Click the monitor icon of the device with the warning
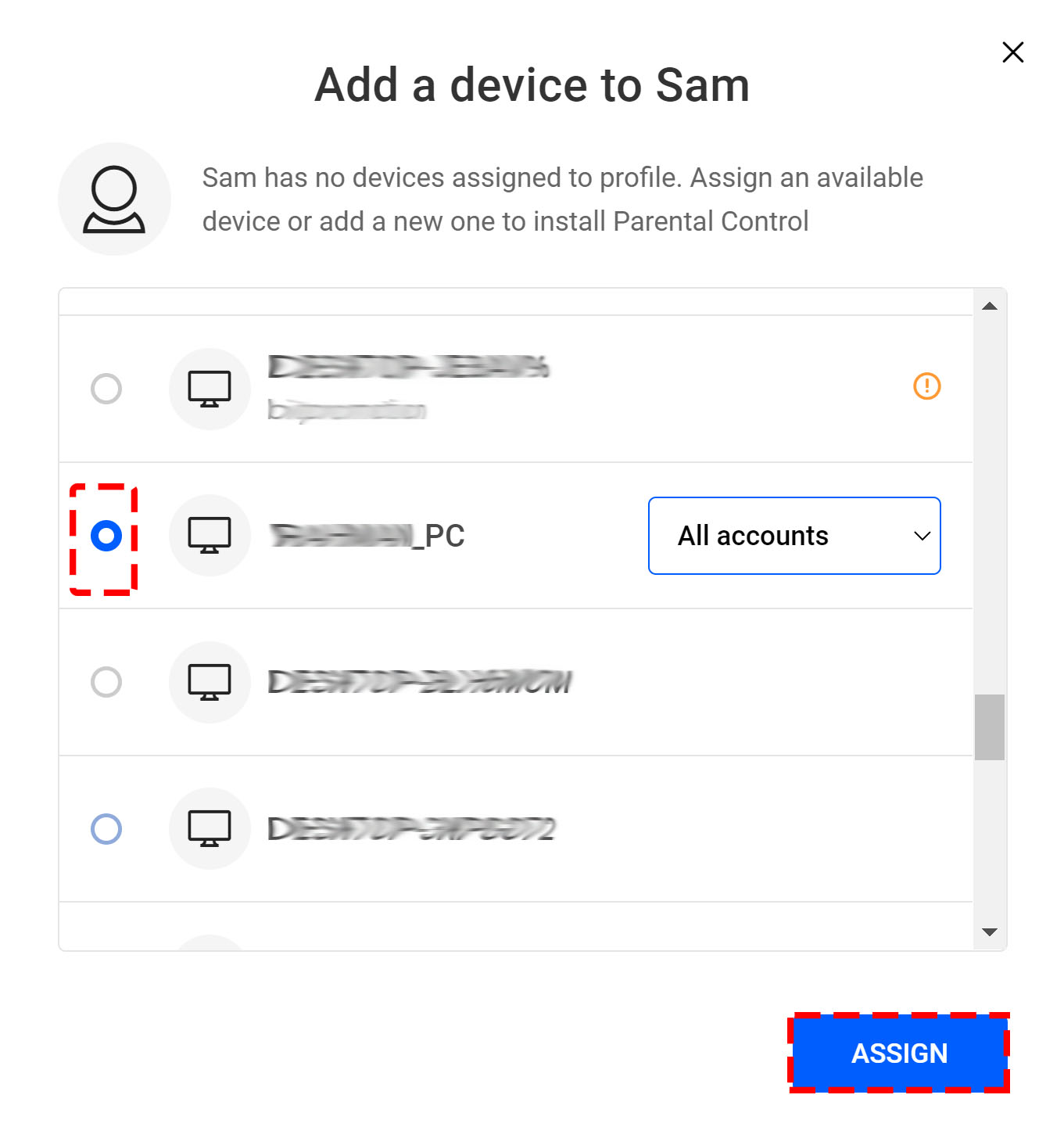The width and height of the screenshot is (1064, 1145). click(x=210, y=389)
